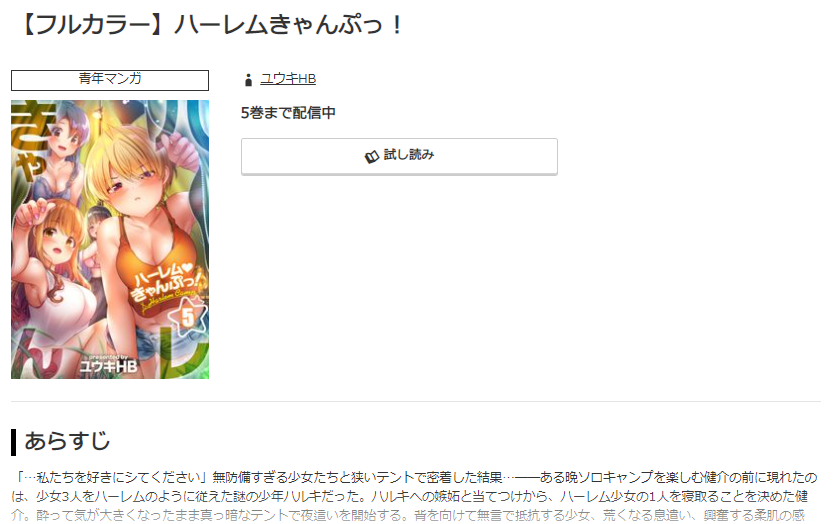The height and width of the screenshot is (524, 837).
Task: Open the manga cover thumbnail
Action: click(110, 240)
